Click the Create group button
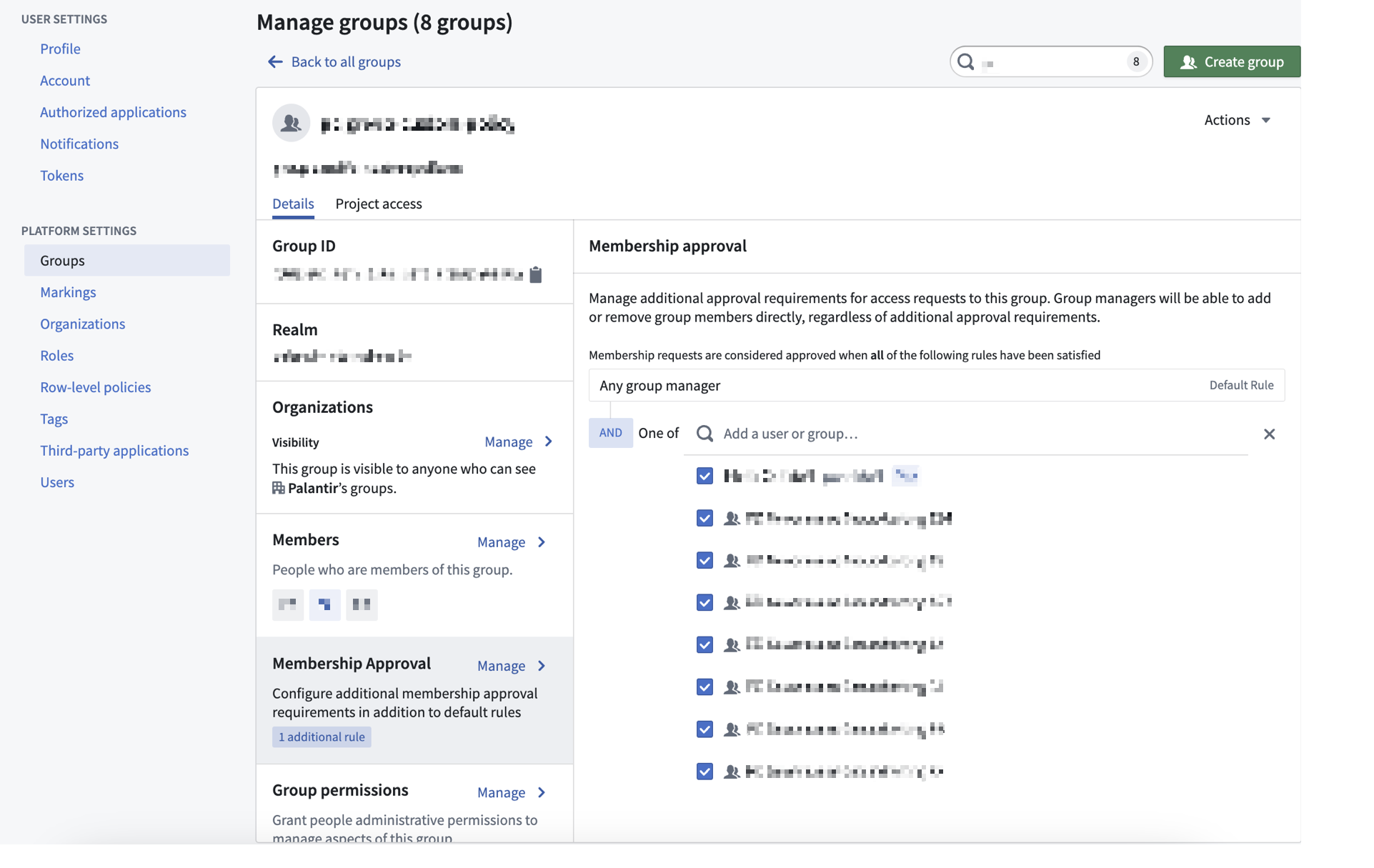Screen dimensions: 1374x868 point(1232,62)
